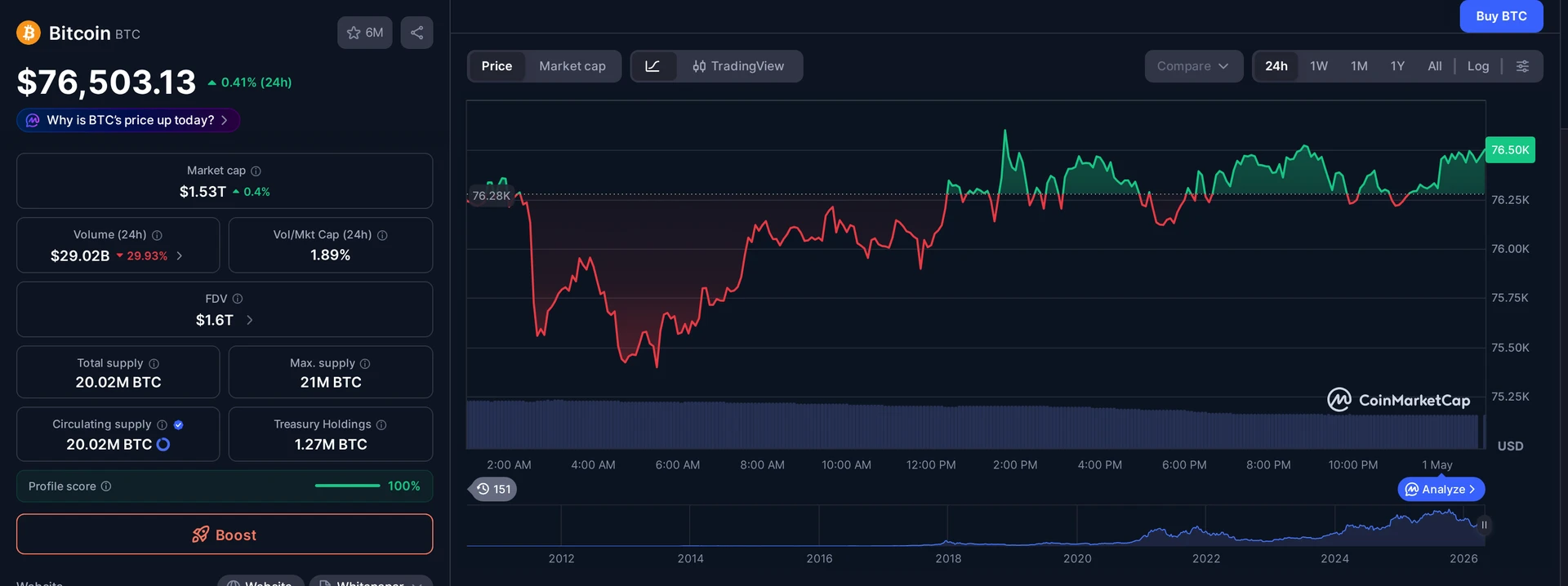Screen dimensions: 1568x586
Task: Click the $1.53T market cap value
Action: pyautogui.click(x=203, y=192)
